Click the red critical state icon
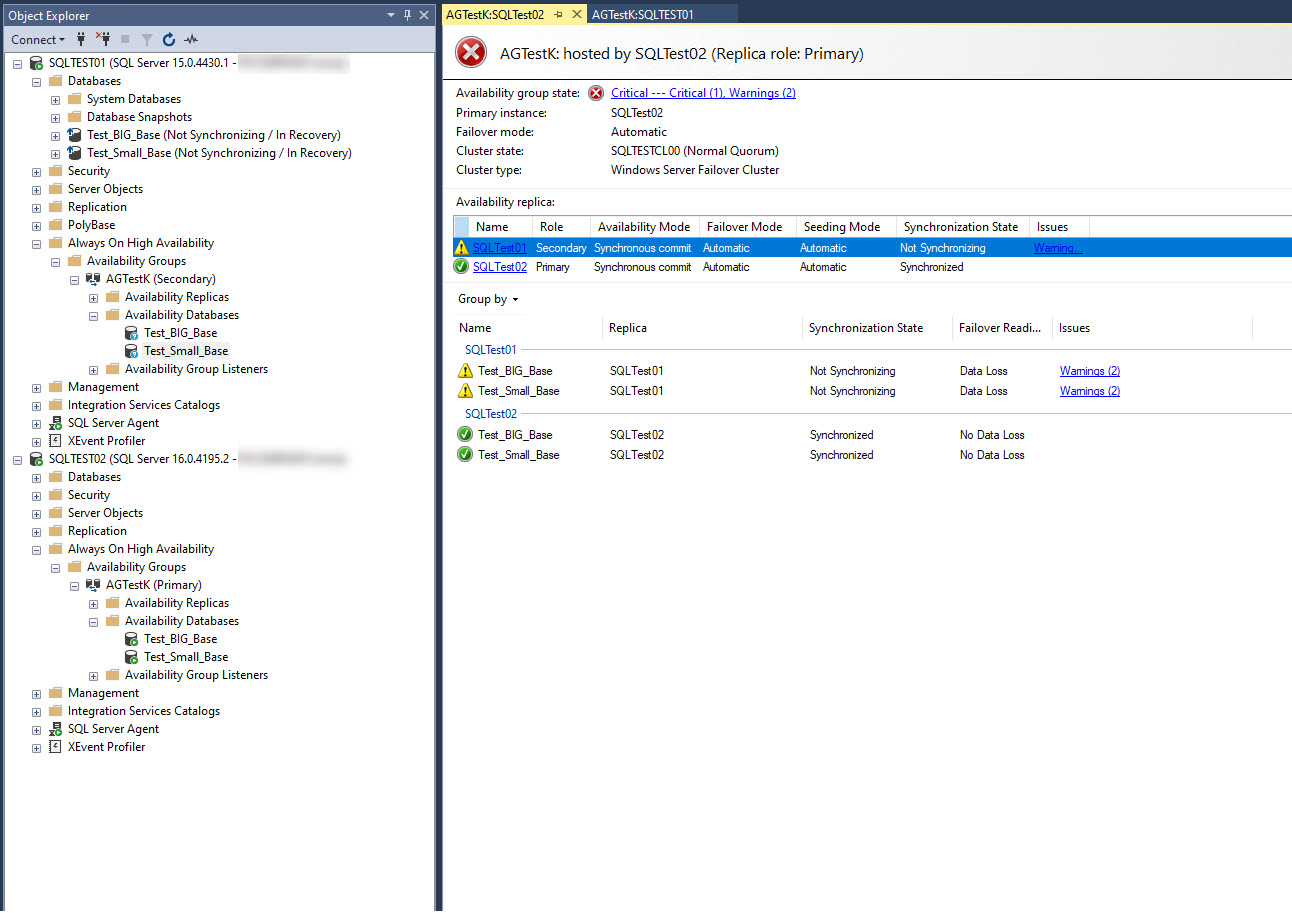1292x913 pixels. click(x=596, y=93)
